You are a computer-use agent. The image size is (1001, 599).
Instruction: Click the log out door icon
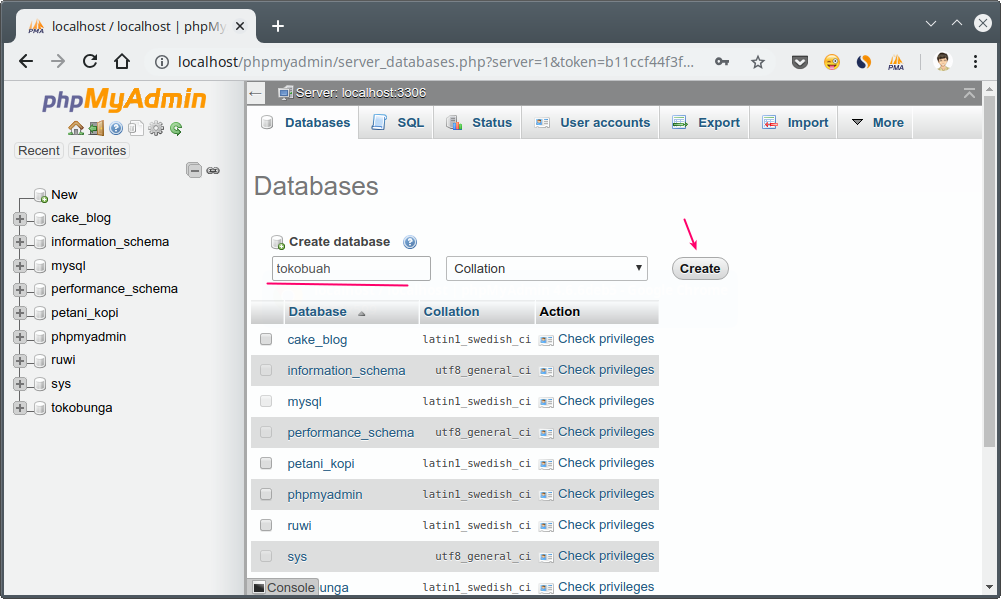(x=95, y=128)
